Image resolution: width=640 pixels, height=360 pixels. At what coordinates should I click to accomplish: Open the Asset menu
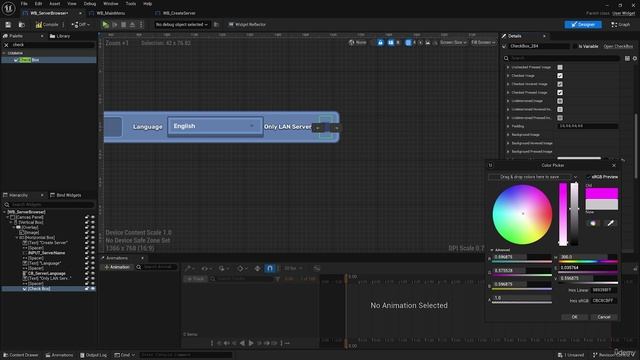[55, 4]
